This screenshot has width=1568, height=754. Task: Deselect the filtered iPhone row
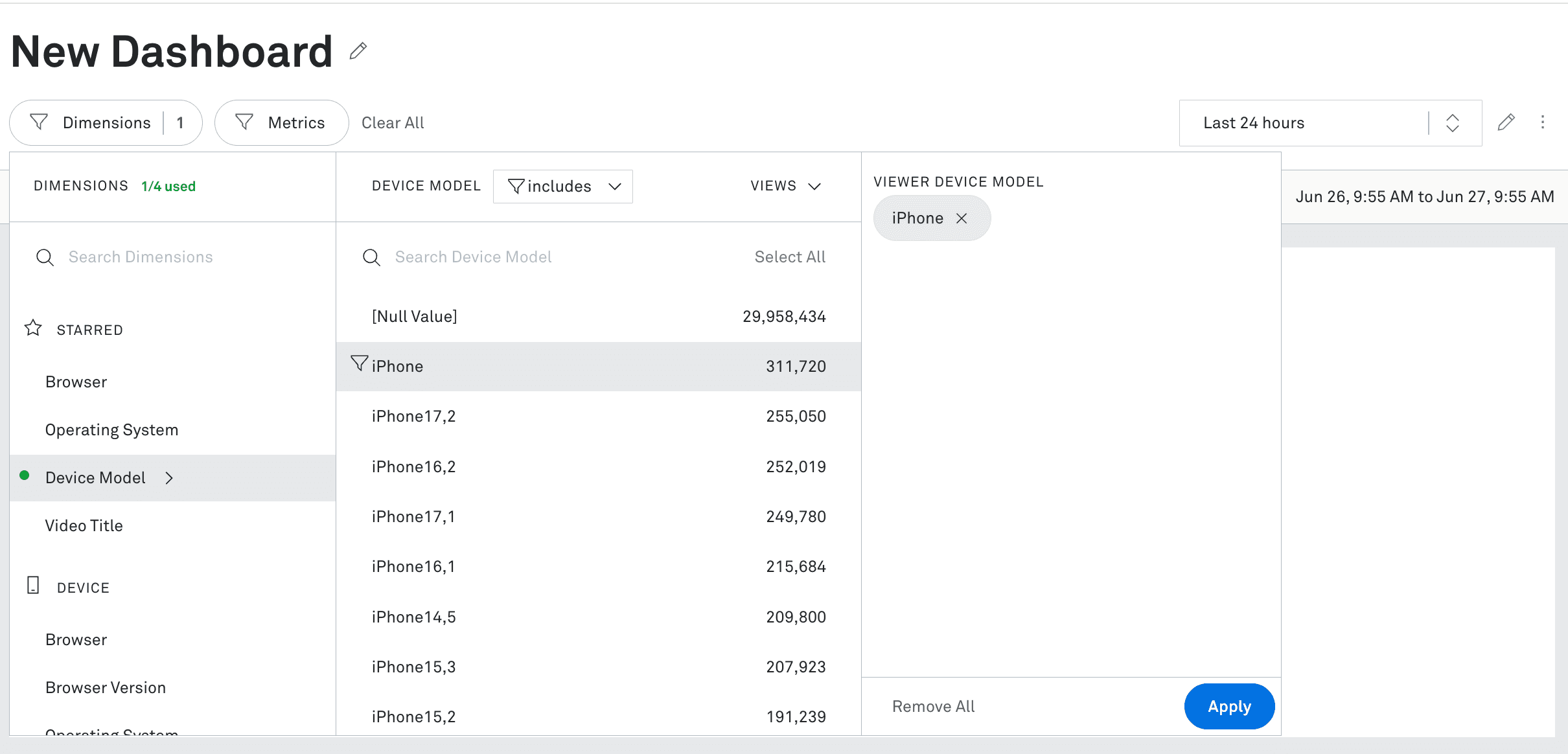tap(597, 367)
